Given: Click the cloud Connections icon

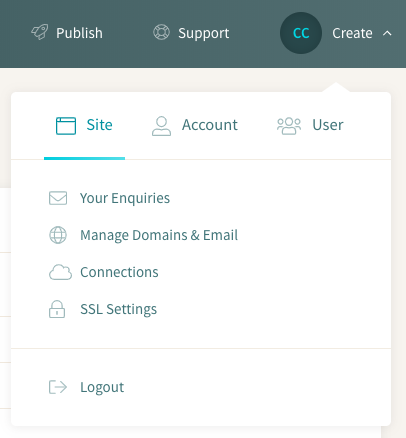Looking at the screenshot, I should coord(60,272).
